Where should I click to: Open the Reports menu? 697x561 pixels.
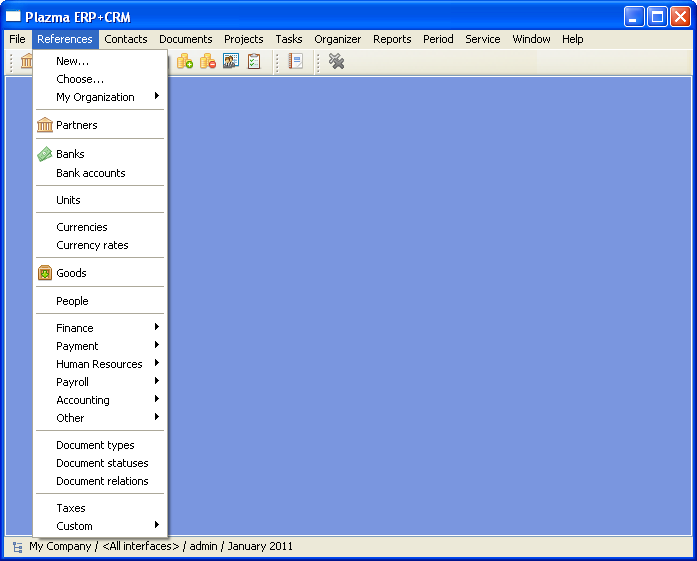tap(392, 39)
